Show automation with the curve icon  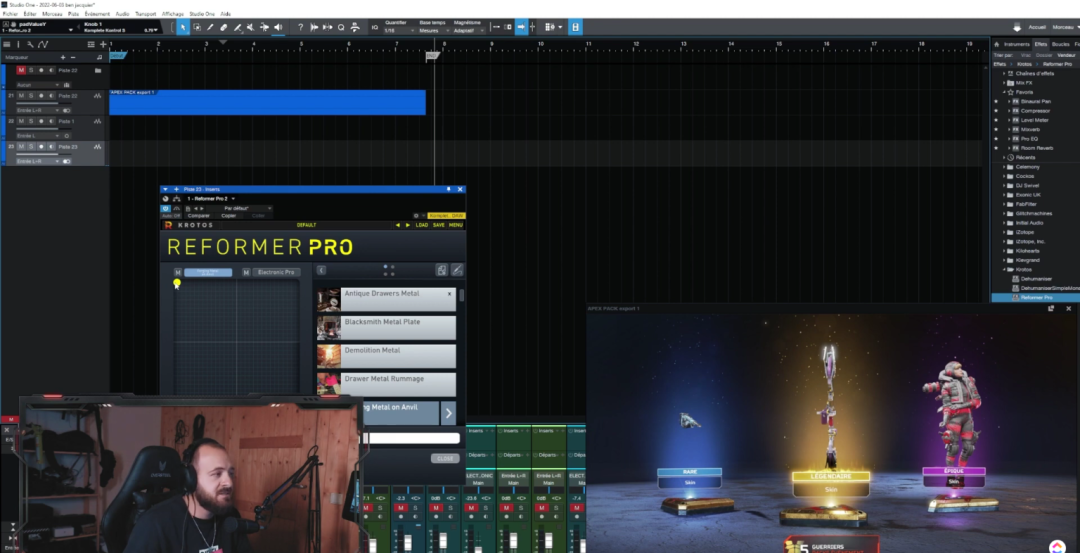tap(43, 44)
